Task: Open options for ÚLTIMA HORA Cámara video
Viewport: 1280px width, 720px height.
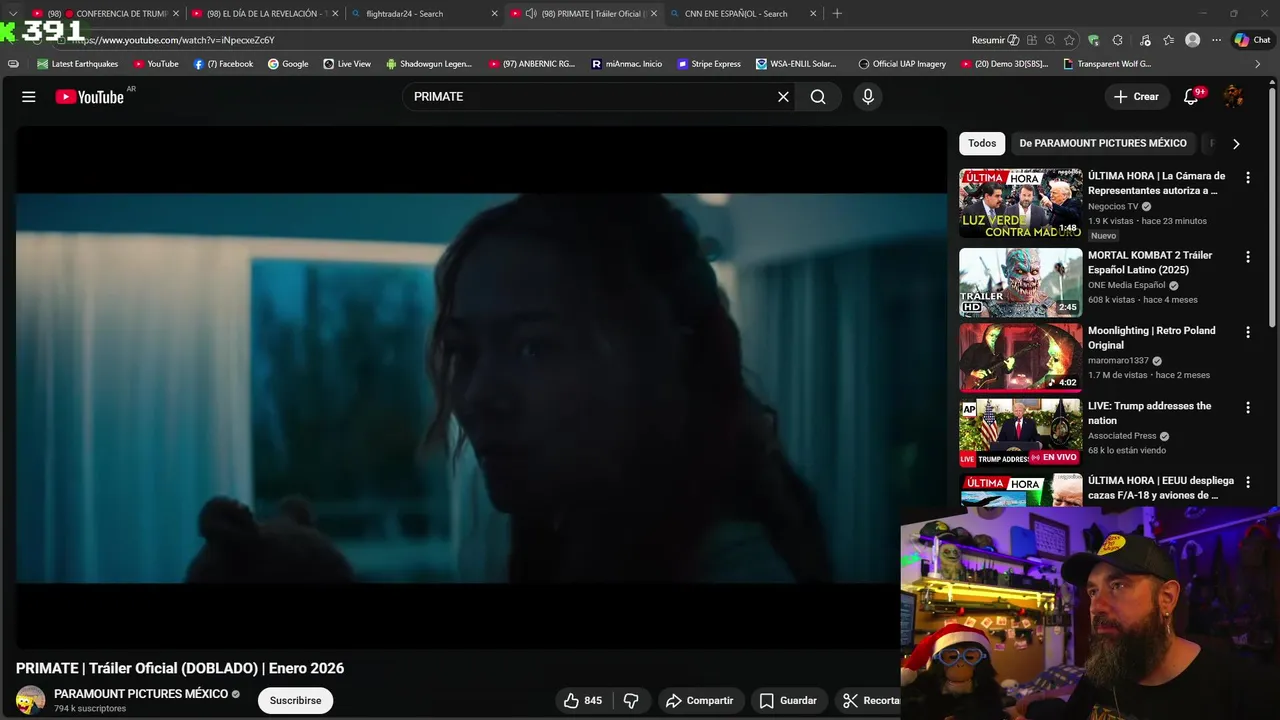Action: click(x=1247, y=178)
